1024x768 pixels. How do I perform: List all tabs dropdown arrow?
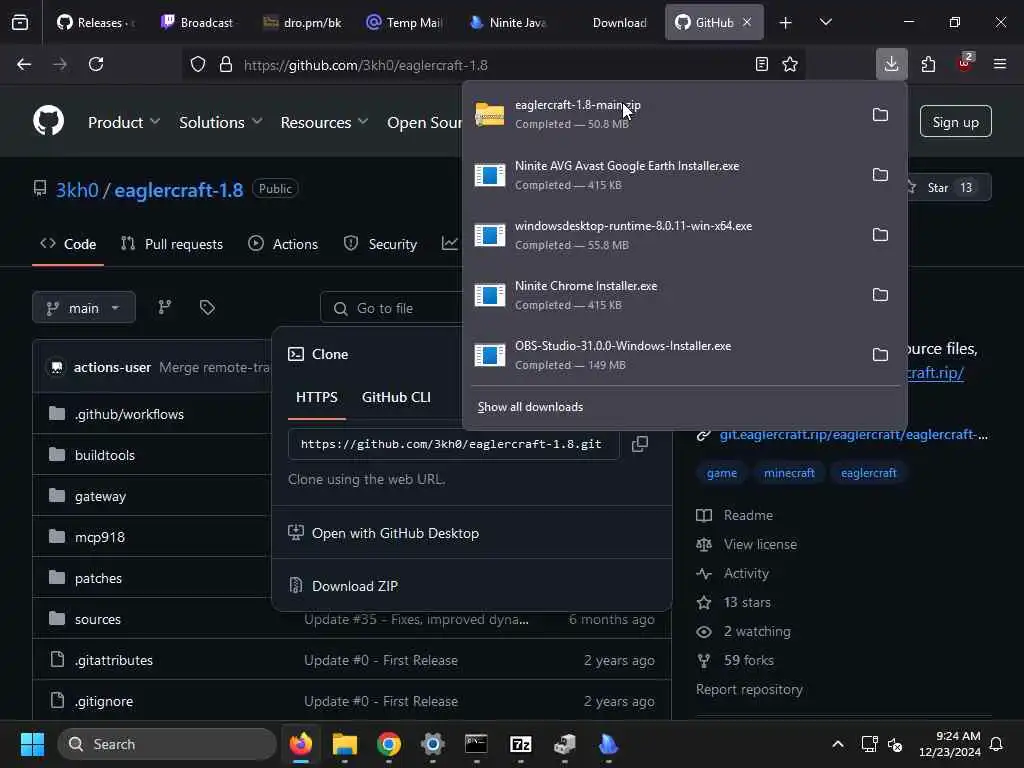tap(825, 22)
